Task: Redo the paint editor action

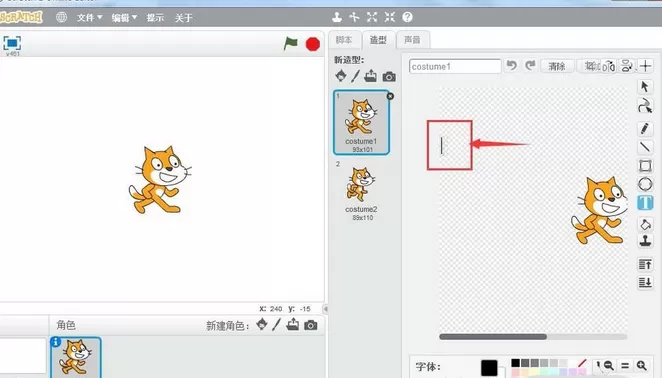Action: [x=530, y=65]
